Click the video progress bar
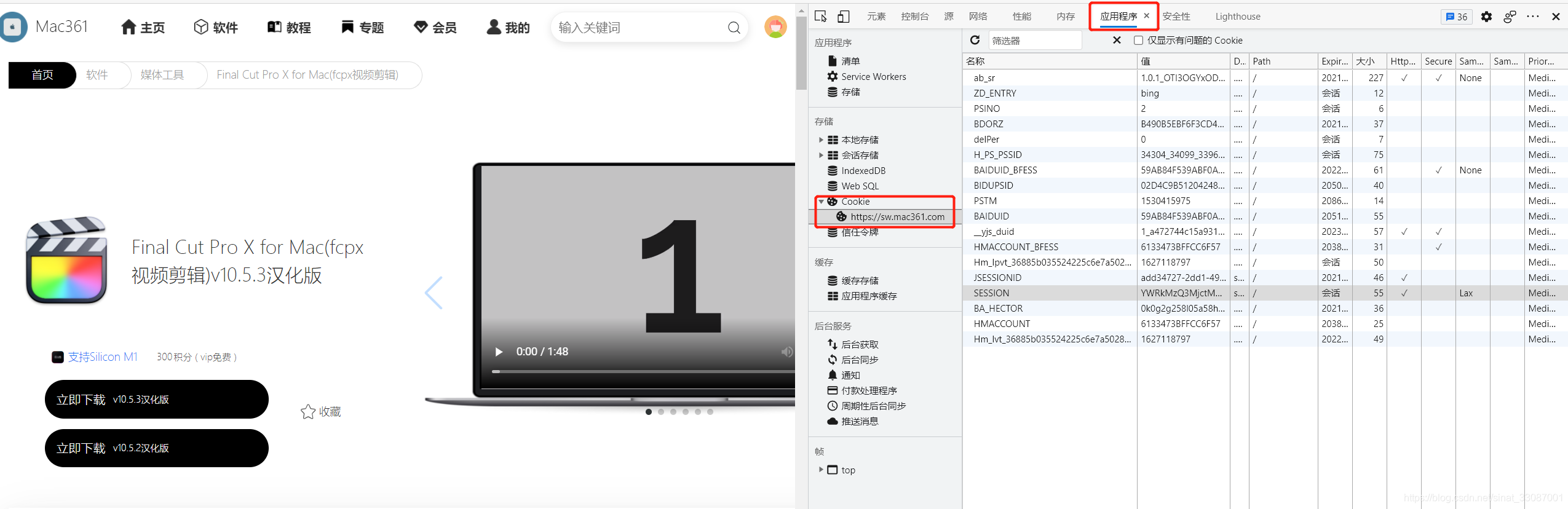Screen dimensions: 1568x509 pos(643,371)
